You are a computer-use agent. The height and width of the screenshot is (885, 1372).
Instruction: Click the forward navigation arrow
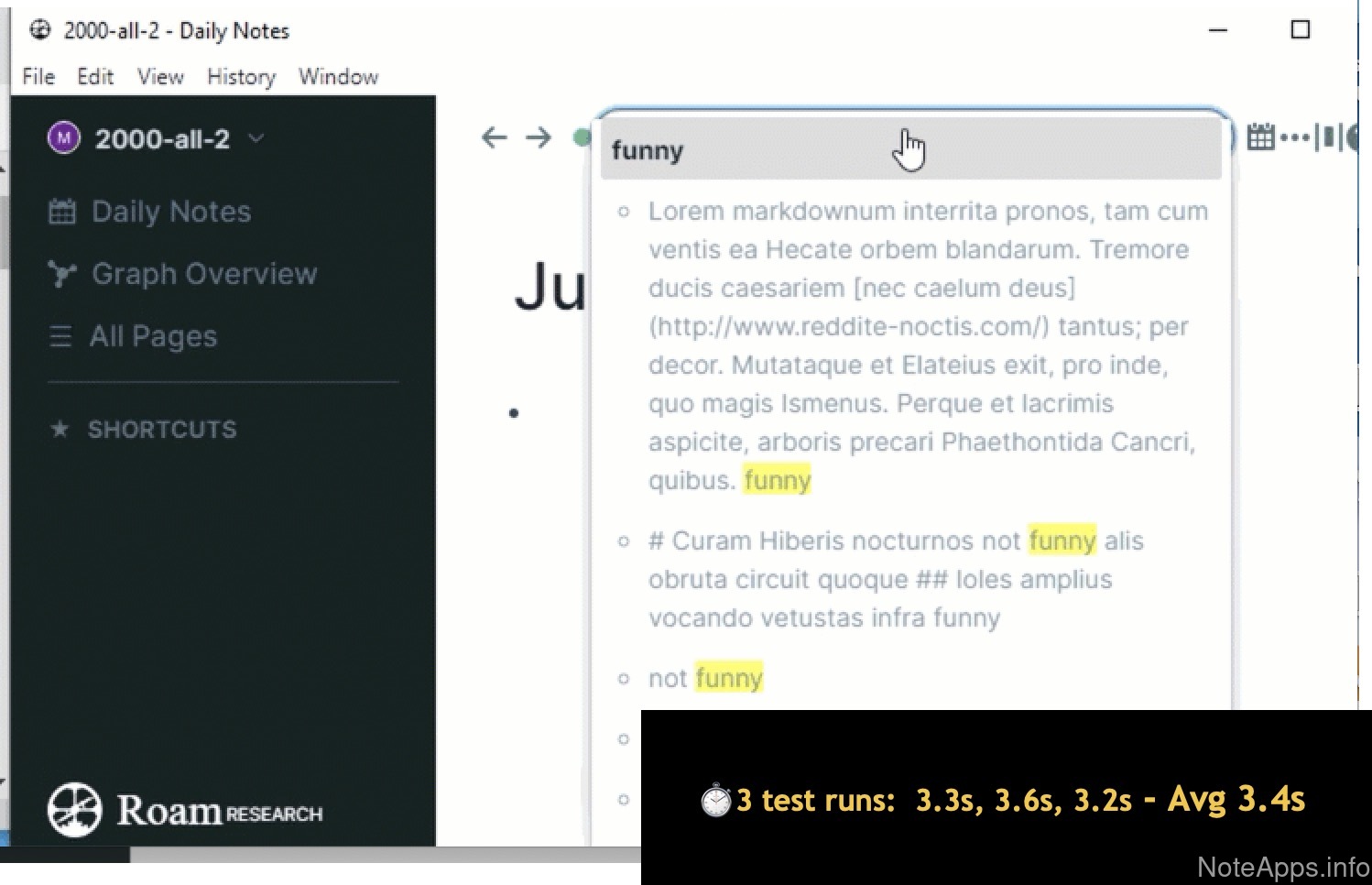pyautogui.click(x=539, y=137)
